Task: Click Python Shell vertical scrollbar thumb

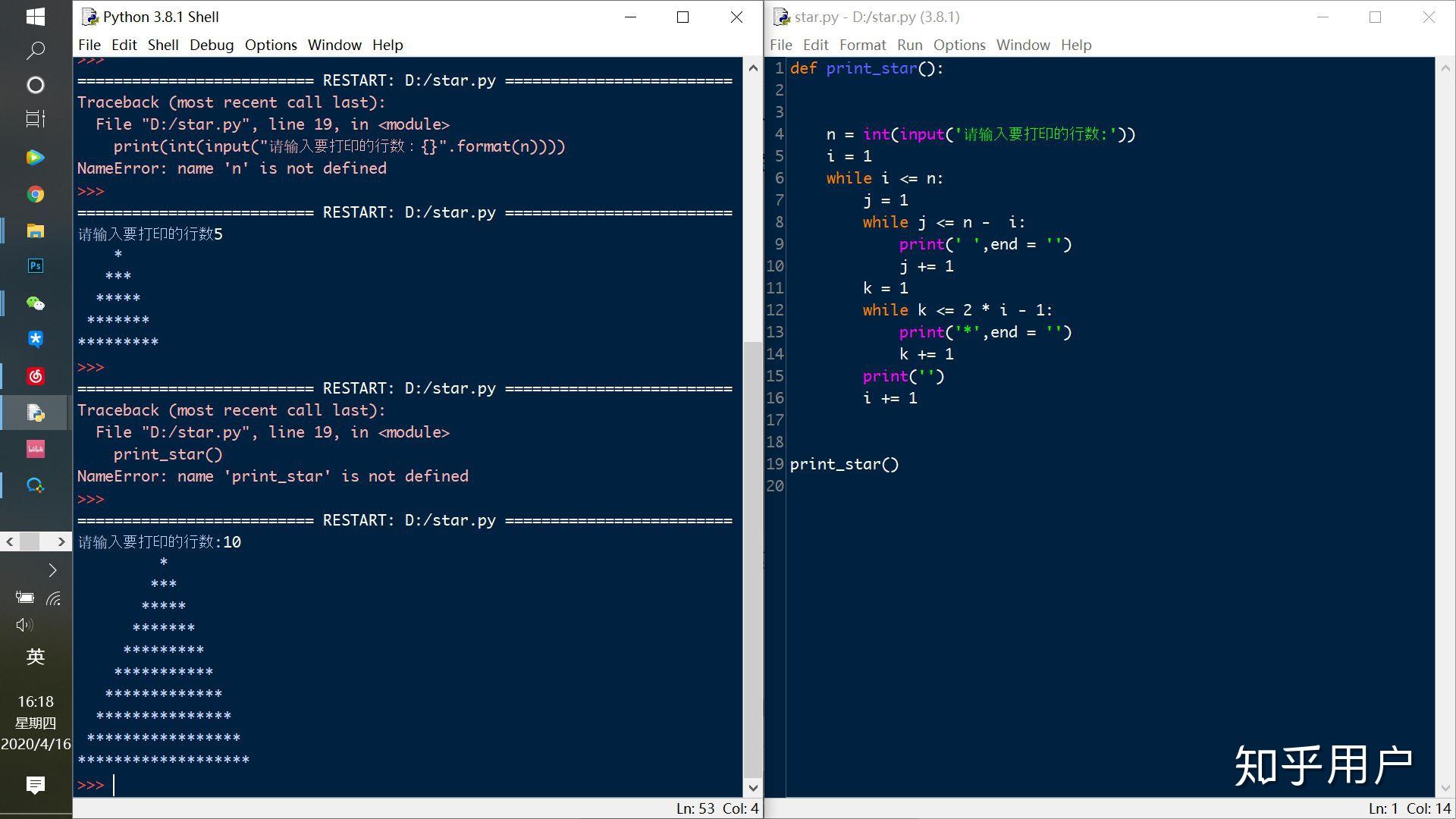Action: click(x=753, y=560)
